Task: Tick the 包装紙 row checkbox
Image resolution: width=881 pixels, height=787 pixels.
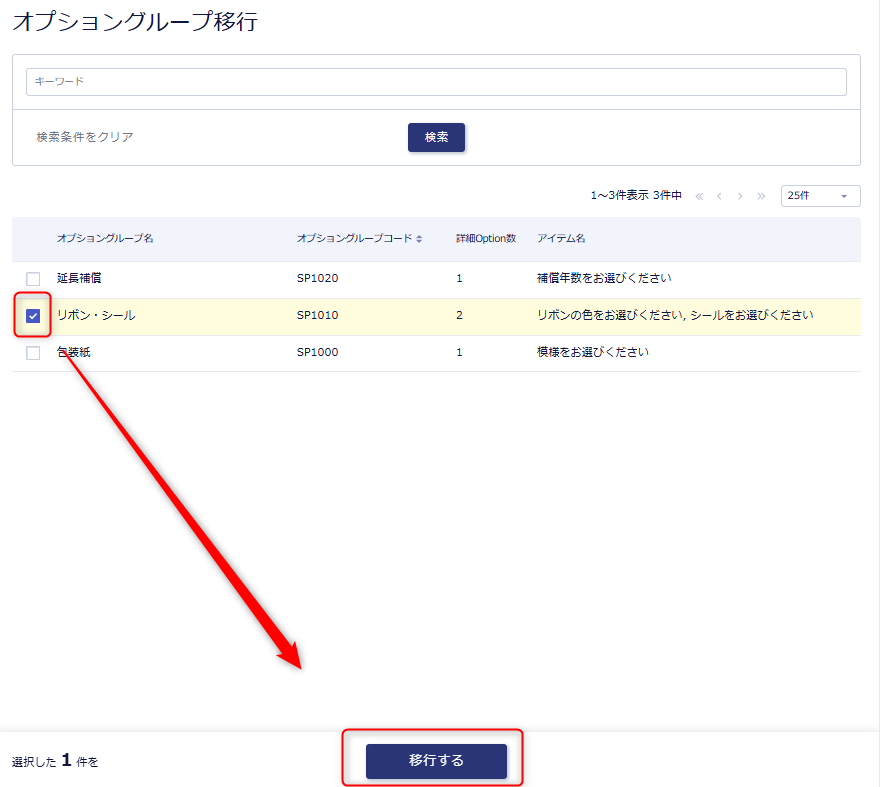Action: coord(33,353)
